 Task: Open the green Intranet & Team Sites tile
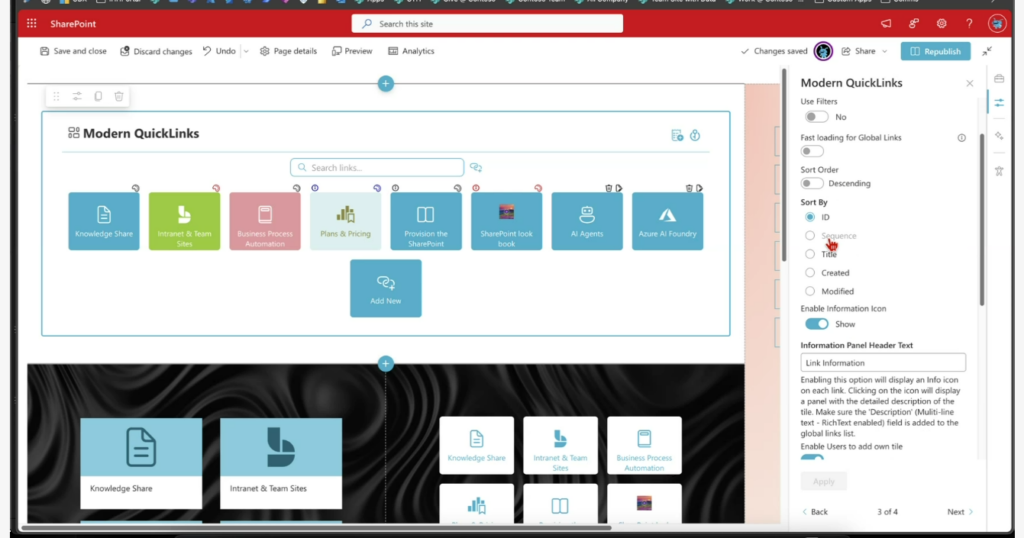[x=184, y=221]
